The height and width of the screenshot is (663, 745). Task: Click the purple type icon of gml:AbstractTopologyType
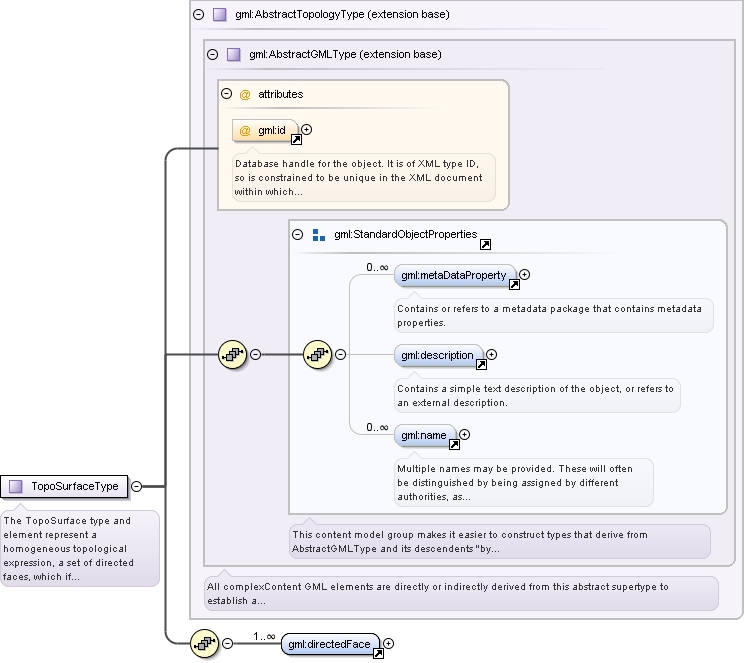tap(220, 14)
